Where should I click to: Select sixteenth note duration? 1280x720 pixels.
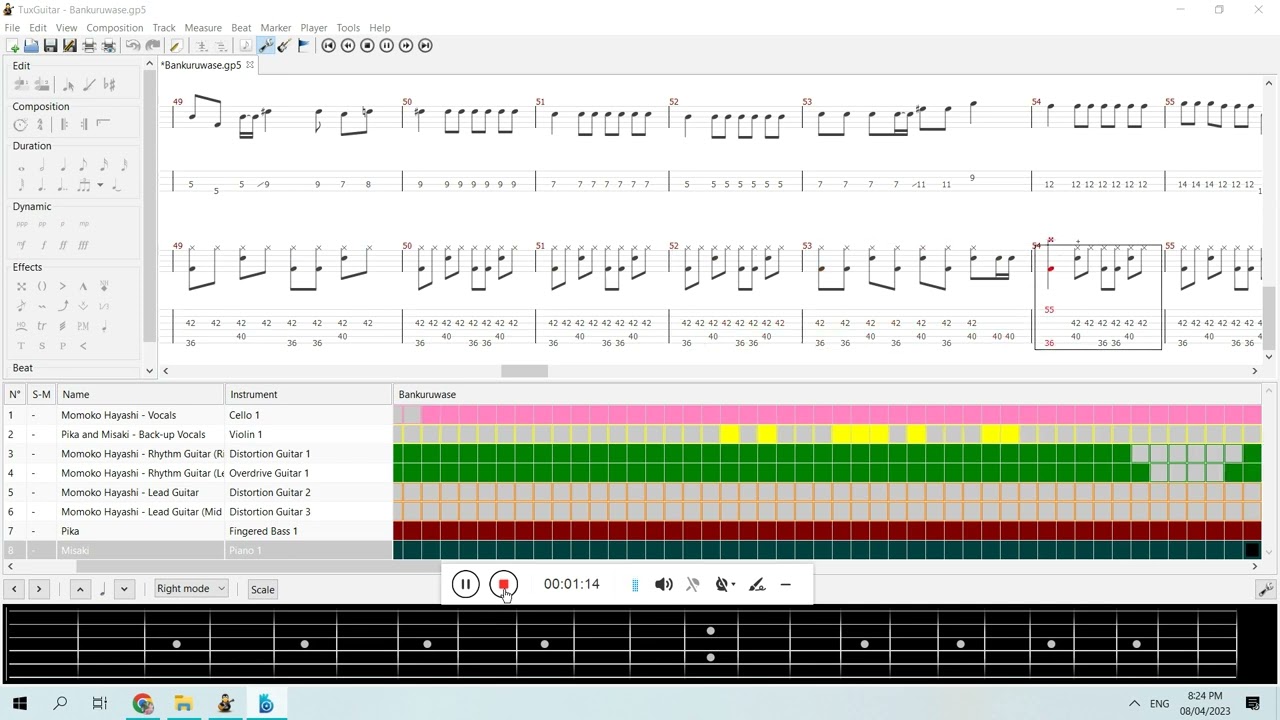(x=104, y=165)
